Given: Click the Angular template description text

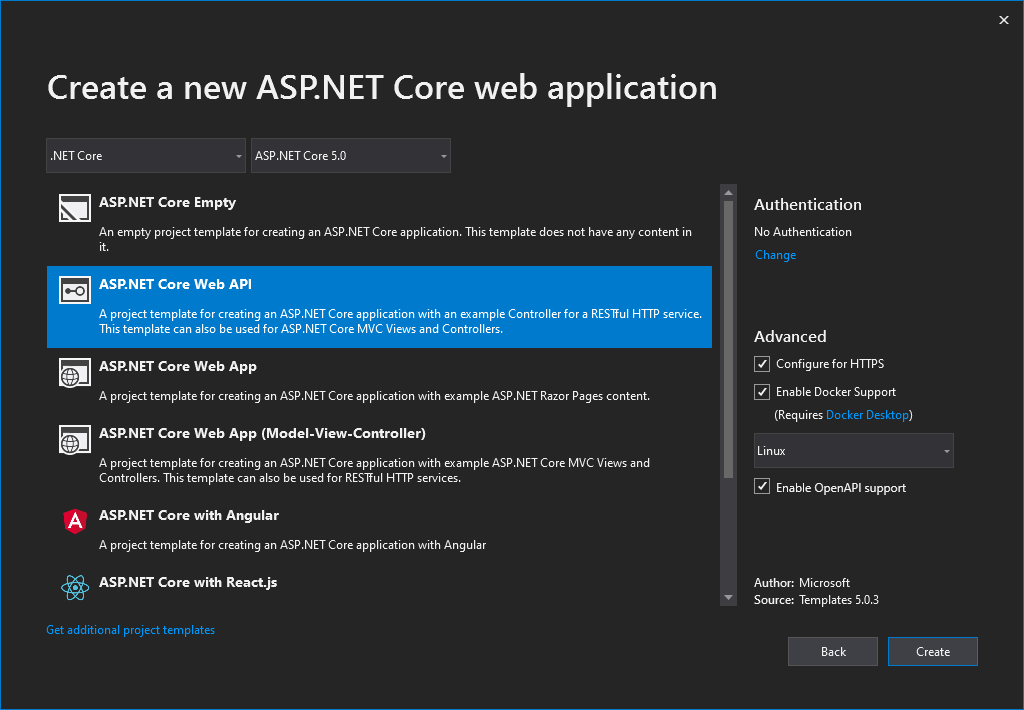Looking at the screenshot, I should [x=293, y=545].
